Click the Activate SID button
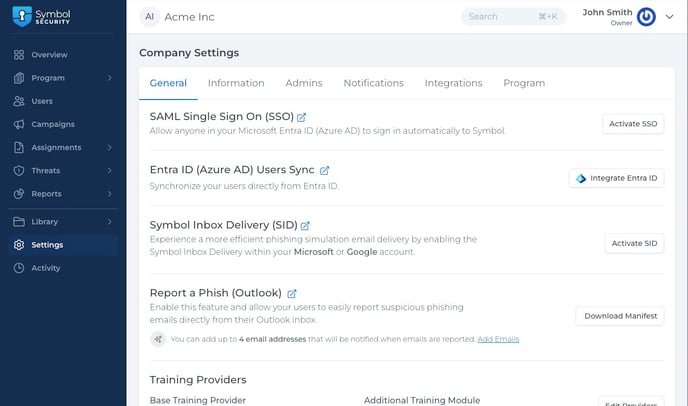This screenshot has height=406, width=688. click(634, 244)
